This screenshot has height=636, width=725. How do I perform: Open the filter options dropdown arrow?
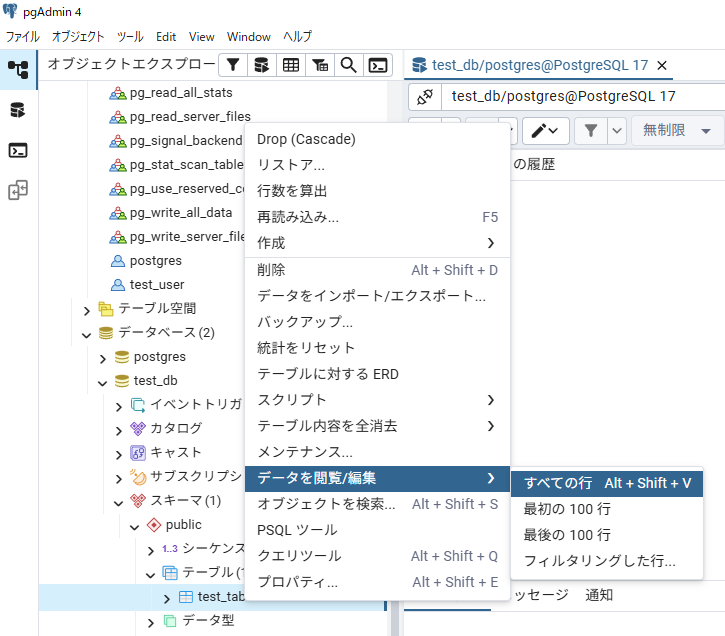[x=617, y=131]
